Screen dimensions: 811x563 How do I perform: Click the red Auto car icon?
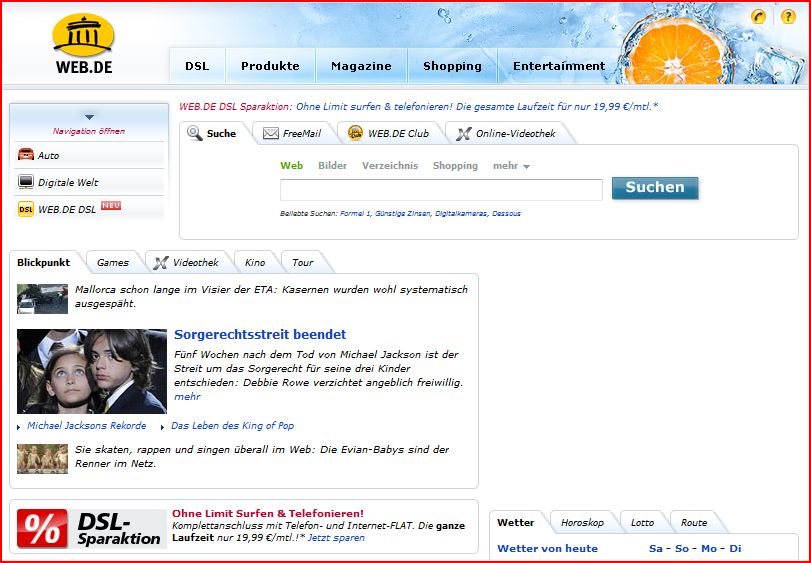pyautogui.click(x=26, y=154)
